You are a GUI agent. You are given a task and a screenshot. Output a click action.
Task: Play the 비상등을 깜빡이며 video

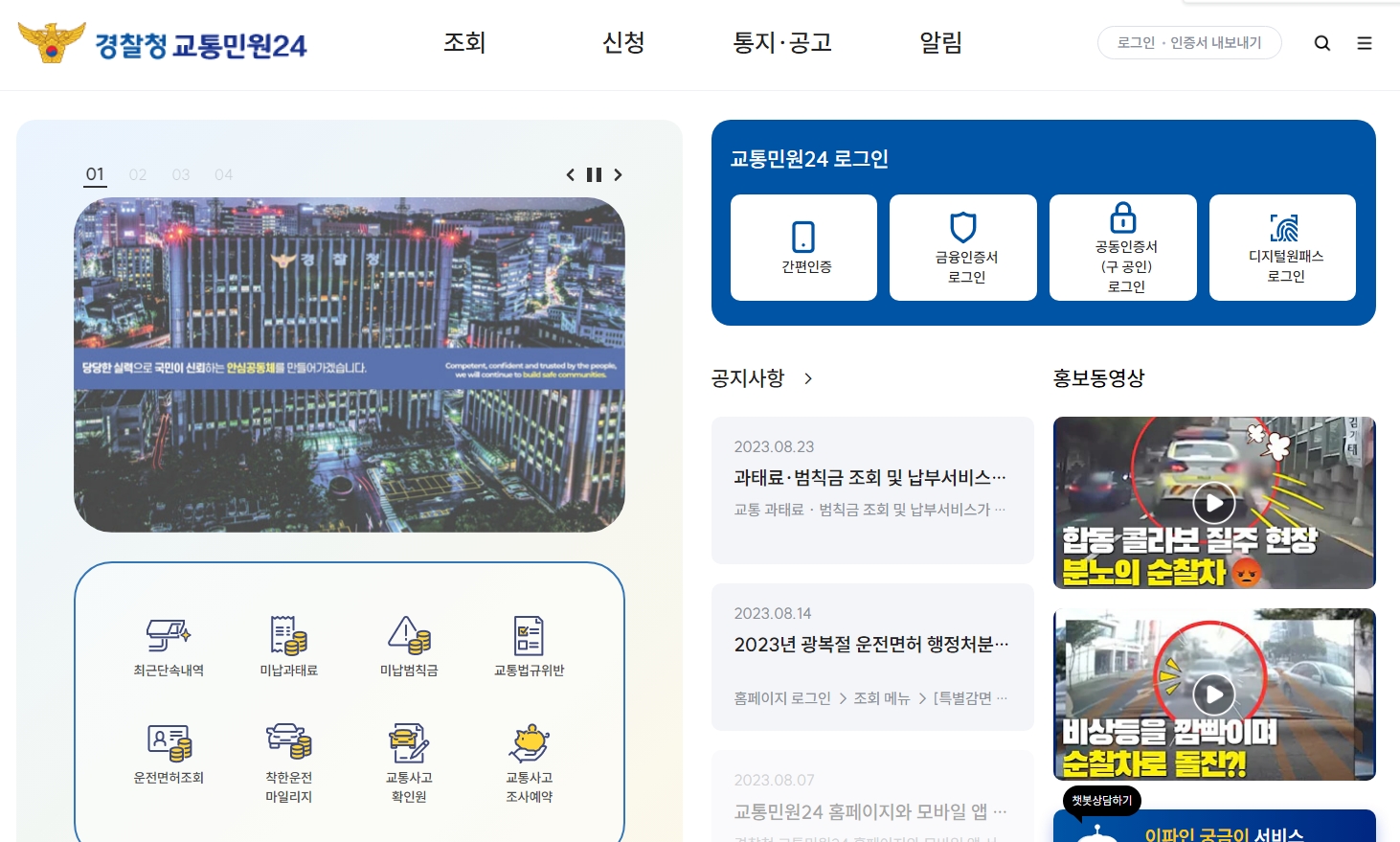pos(1214,694)
